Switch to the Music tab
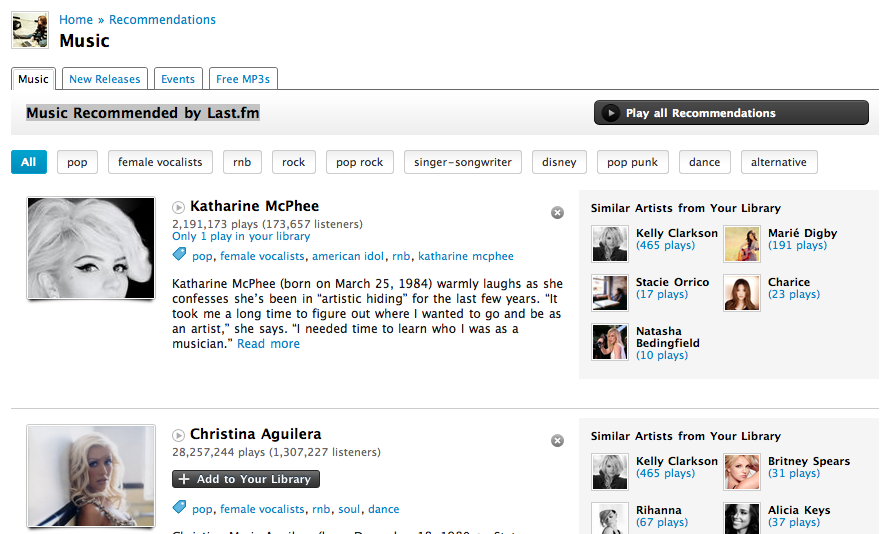Image resolution: width=894 pixels, height=534 pixels. (33, 79)
